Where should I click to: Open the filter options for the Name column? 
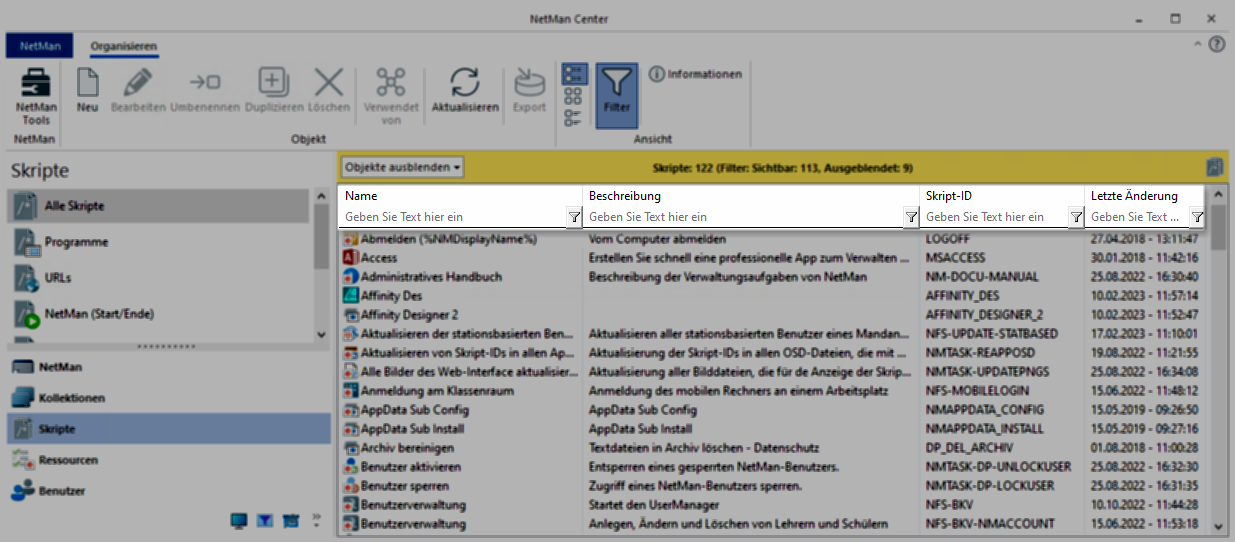pos(574,217)
